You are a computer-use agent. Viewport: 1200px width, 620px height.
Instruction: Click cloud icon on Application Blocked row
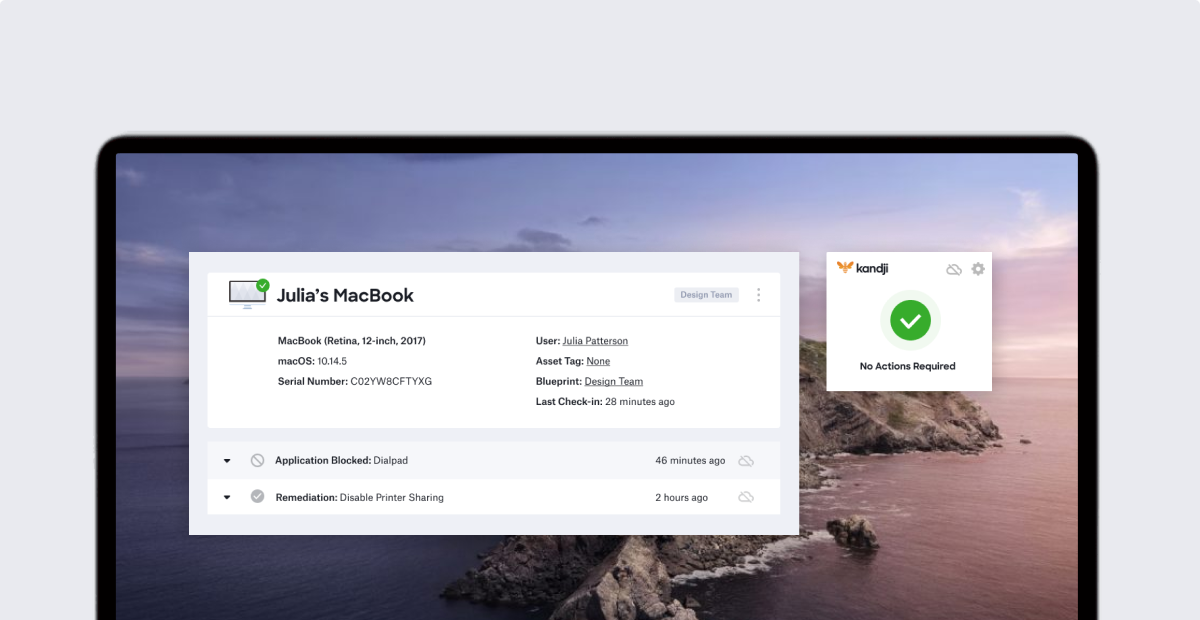pyautogui.click(x=746, y=461)
